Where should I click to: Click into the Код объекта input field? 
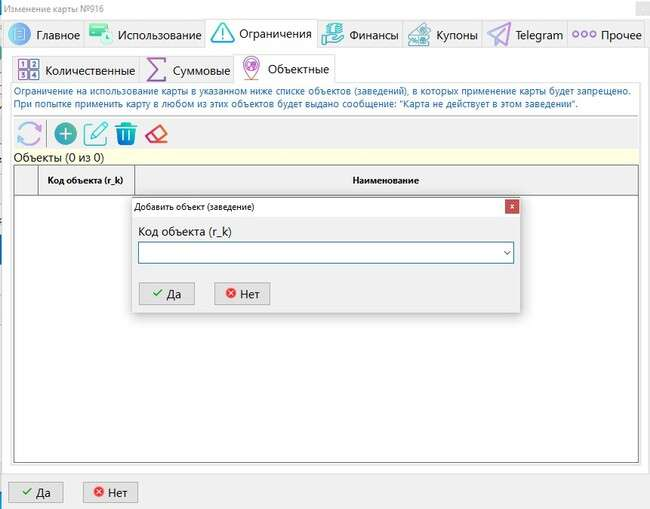coord(320,254)
